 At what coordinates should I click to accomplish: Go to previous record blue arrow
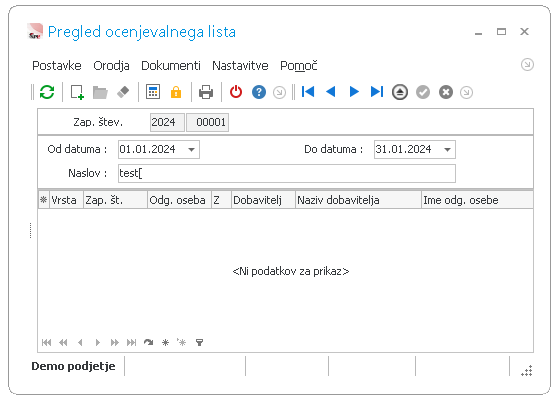tap(331, 92)
